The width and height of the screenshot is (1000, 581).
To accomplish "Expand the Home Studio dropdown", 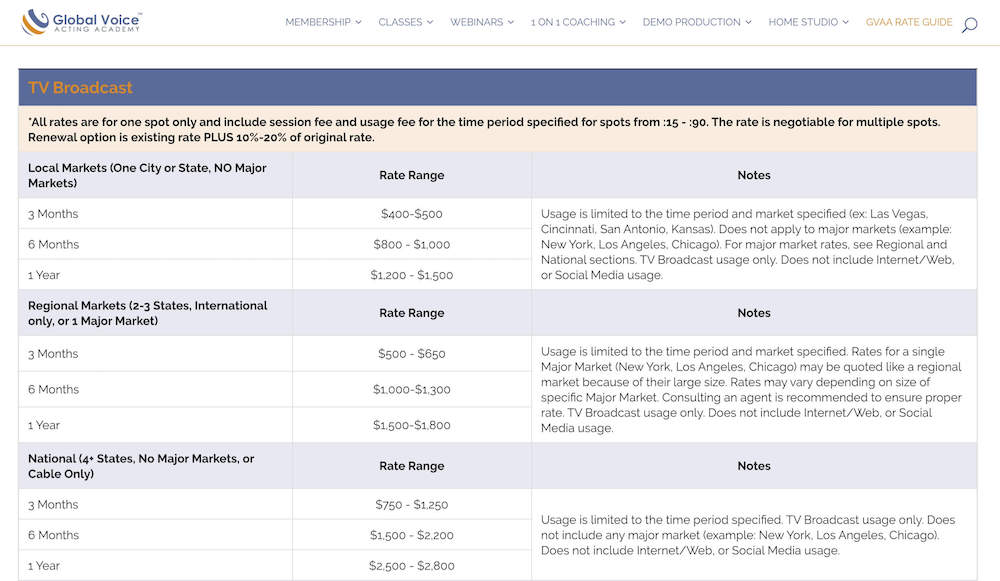I will [808, 22].
